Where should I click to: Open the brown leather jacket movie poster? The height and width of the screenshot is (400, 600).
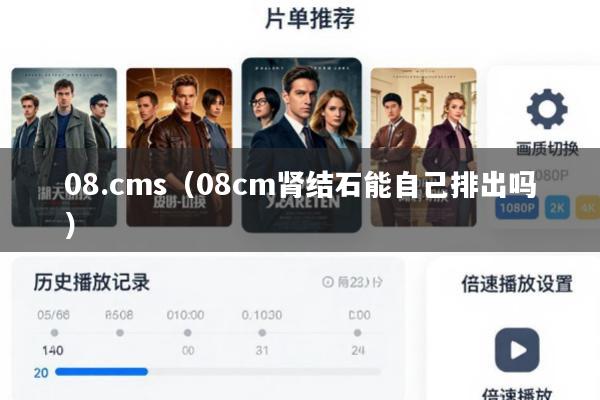pyautogui.click(x=179, y=147)
